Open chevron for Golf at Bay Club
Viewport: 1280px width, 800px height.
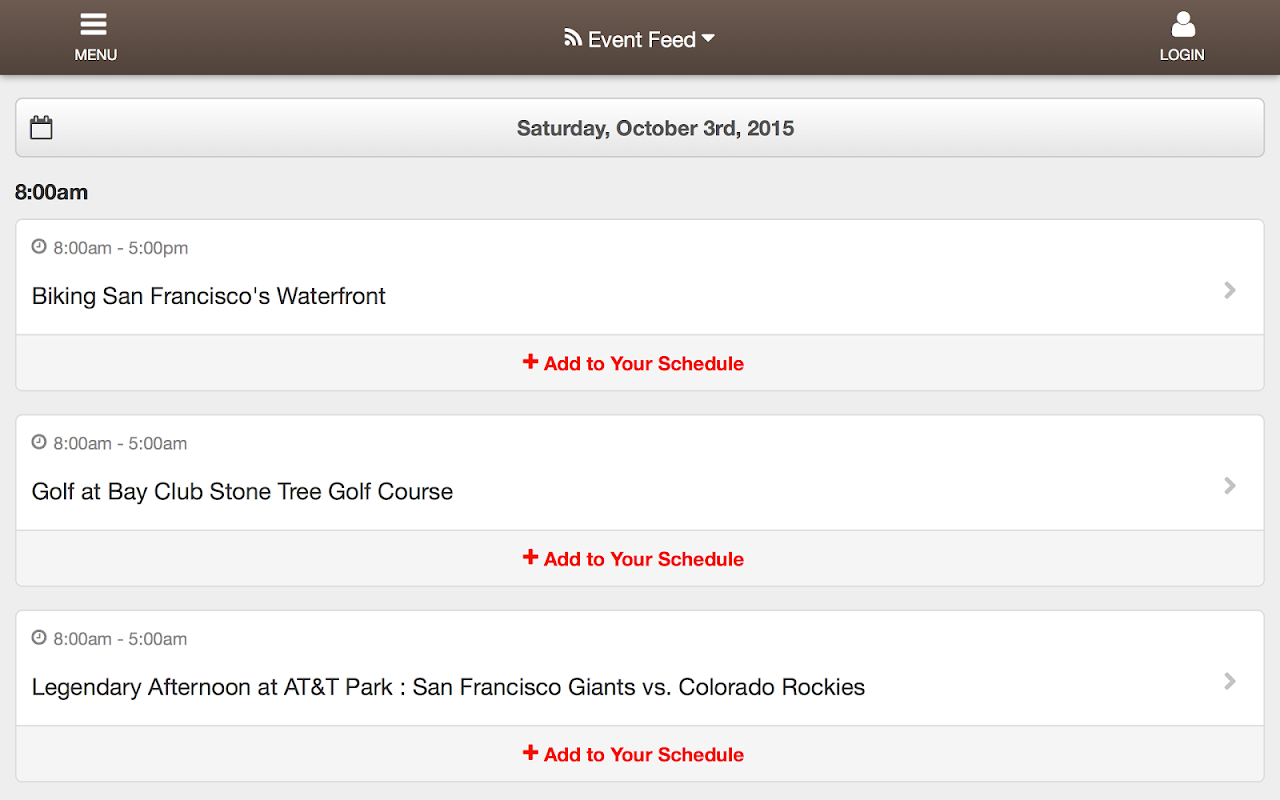coord(1230,486)
